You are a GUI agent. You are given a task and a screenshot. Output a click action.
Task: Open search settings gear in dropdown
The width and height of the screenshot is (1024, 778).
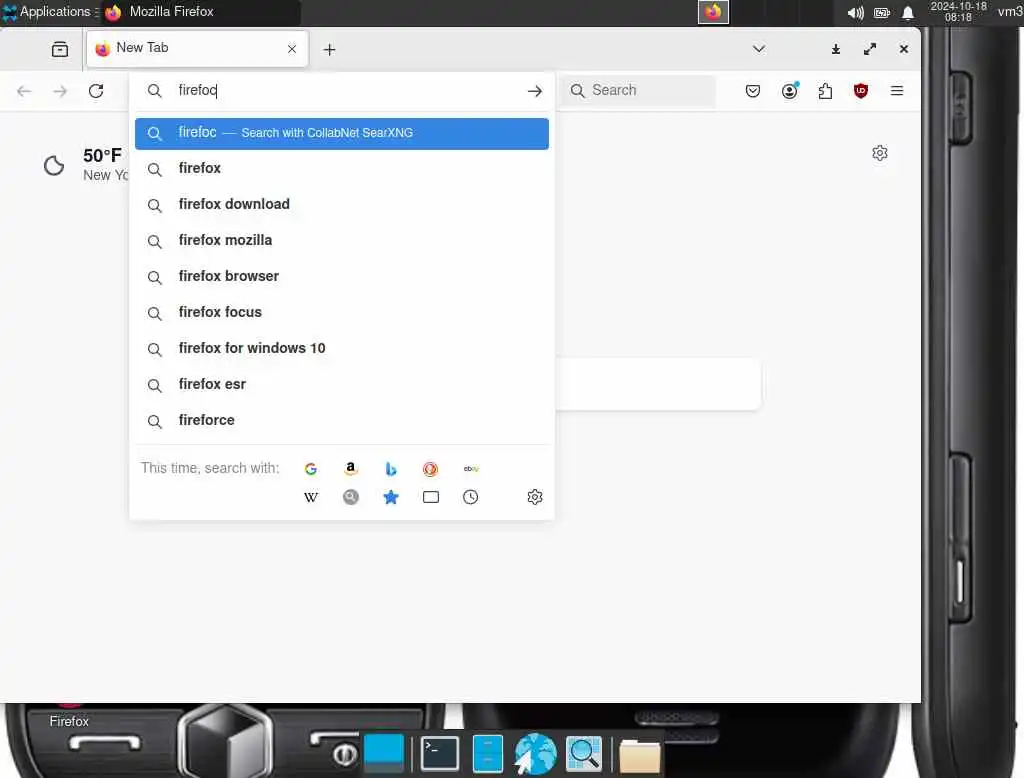coord(535,497)
